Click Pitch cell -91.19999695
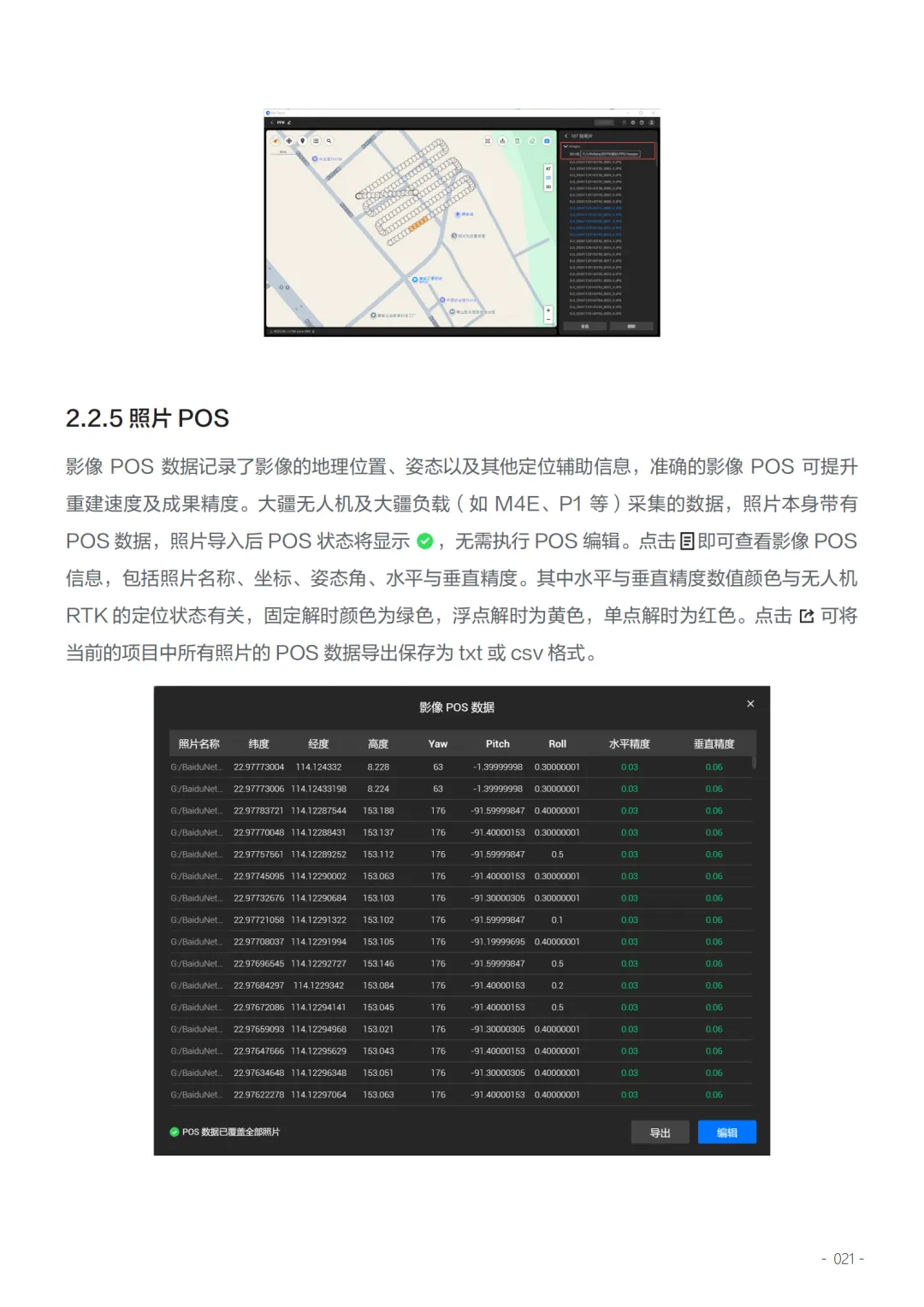 pos(498,942)
